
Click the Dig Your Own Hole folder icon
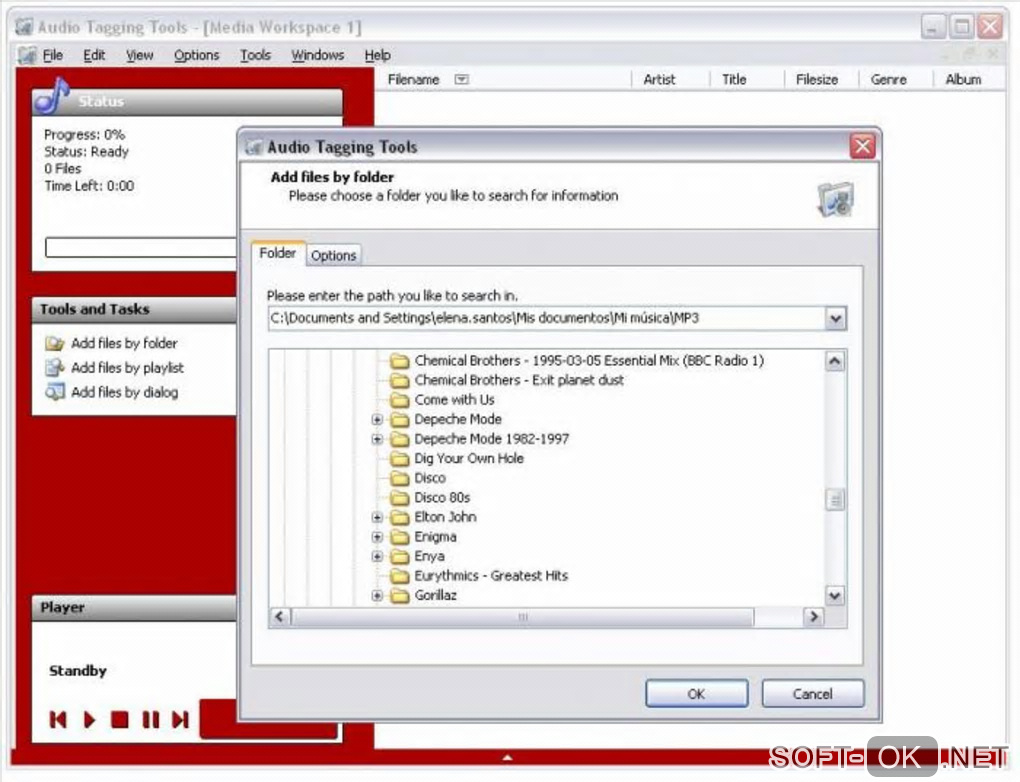pos(399,459)
